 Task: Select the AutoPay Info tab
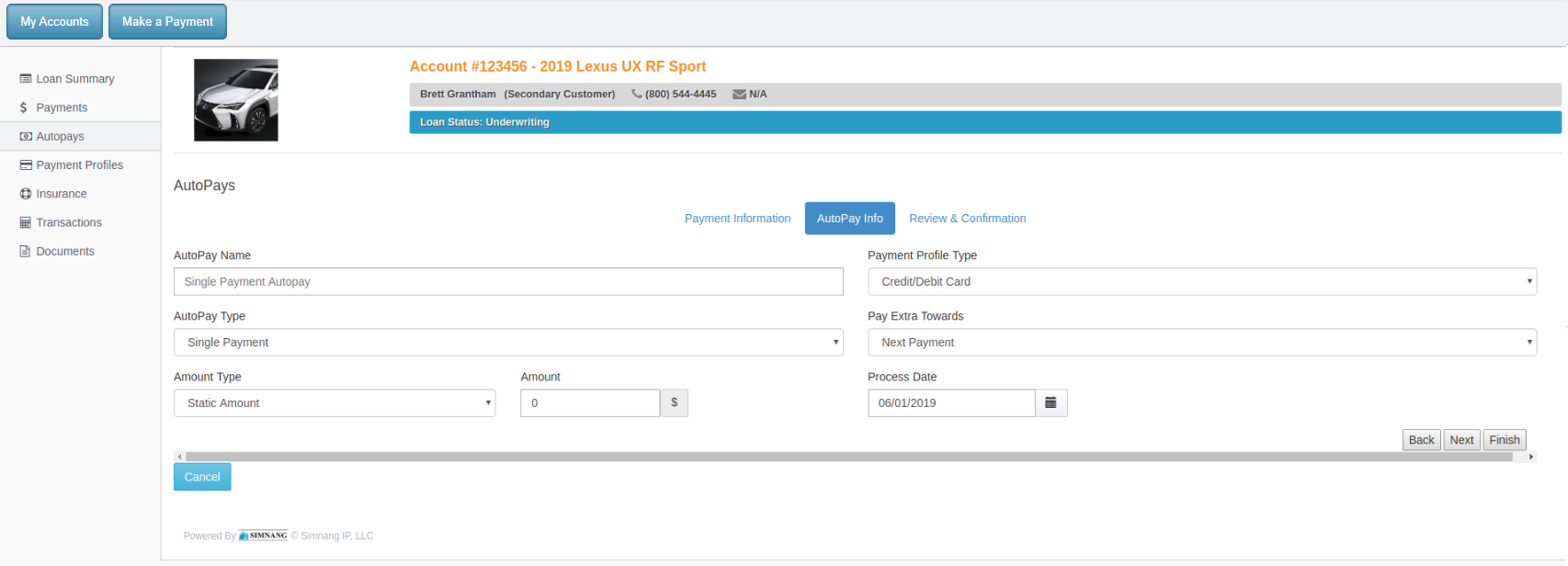pos(850,219)
